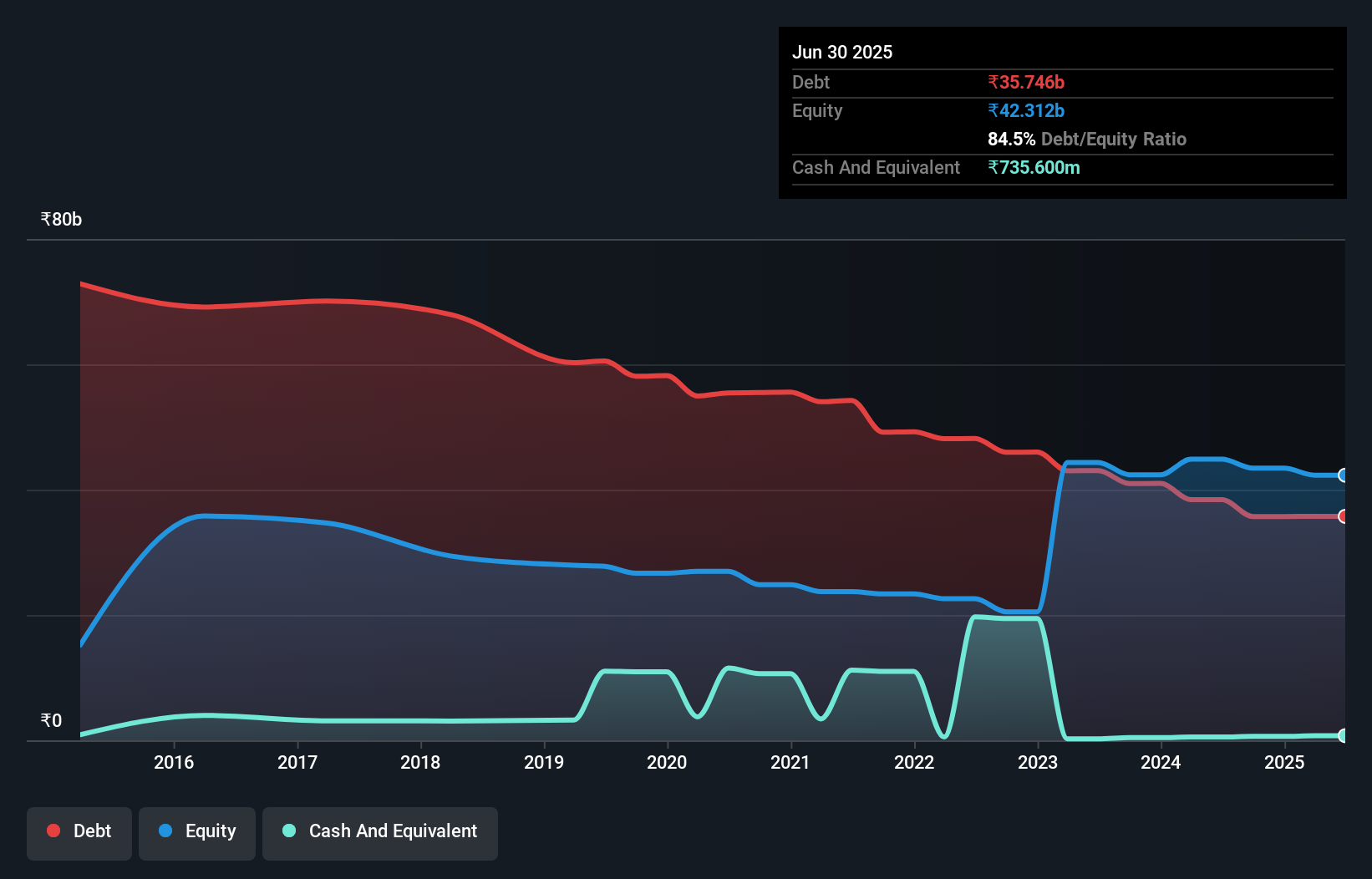
Task: Click the red Debt legend dot
Action: [x=53, y=831]
